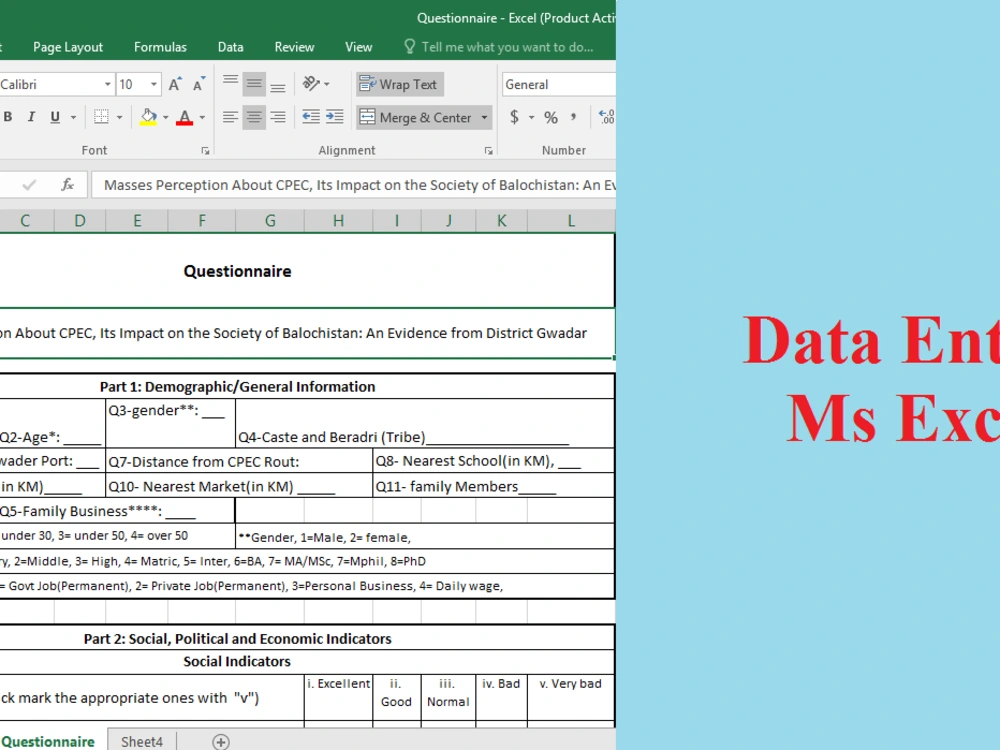Image resolution: width=1000 pixels, height=750 pixels.
Task: Open the General number format dropdown
Action: point(559,84)
